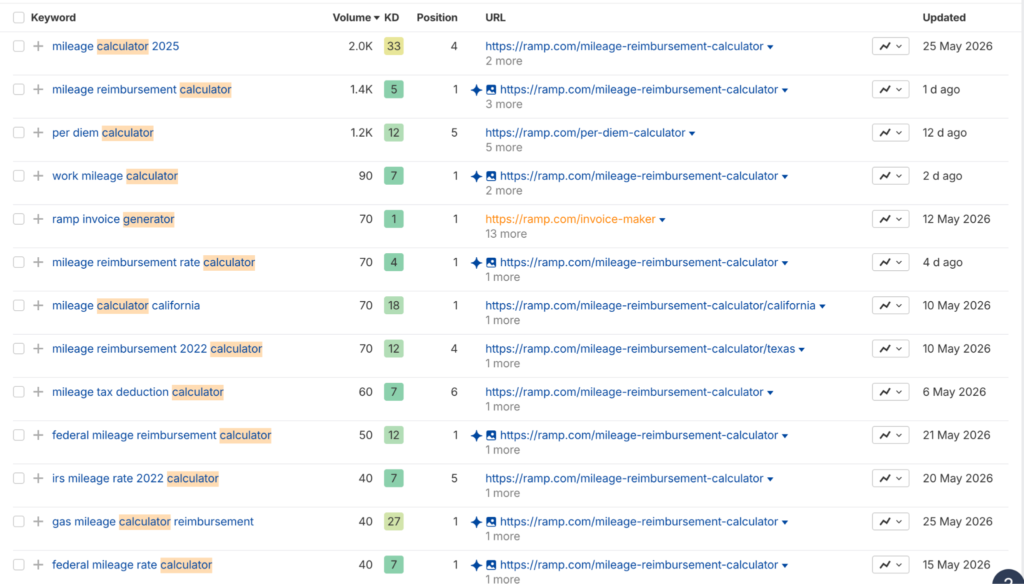The image size is (1024, 584).
Task: Show '13 more' URLs for ramp invoice generator
Action: click(505, 234)
